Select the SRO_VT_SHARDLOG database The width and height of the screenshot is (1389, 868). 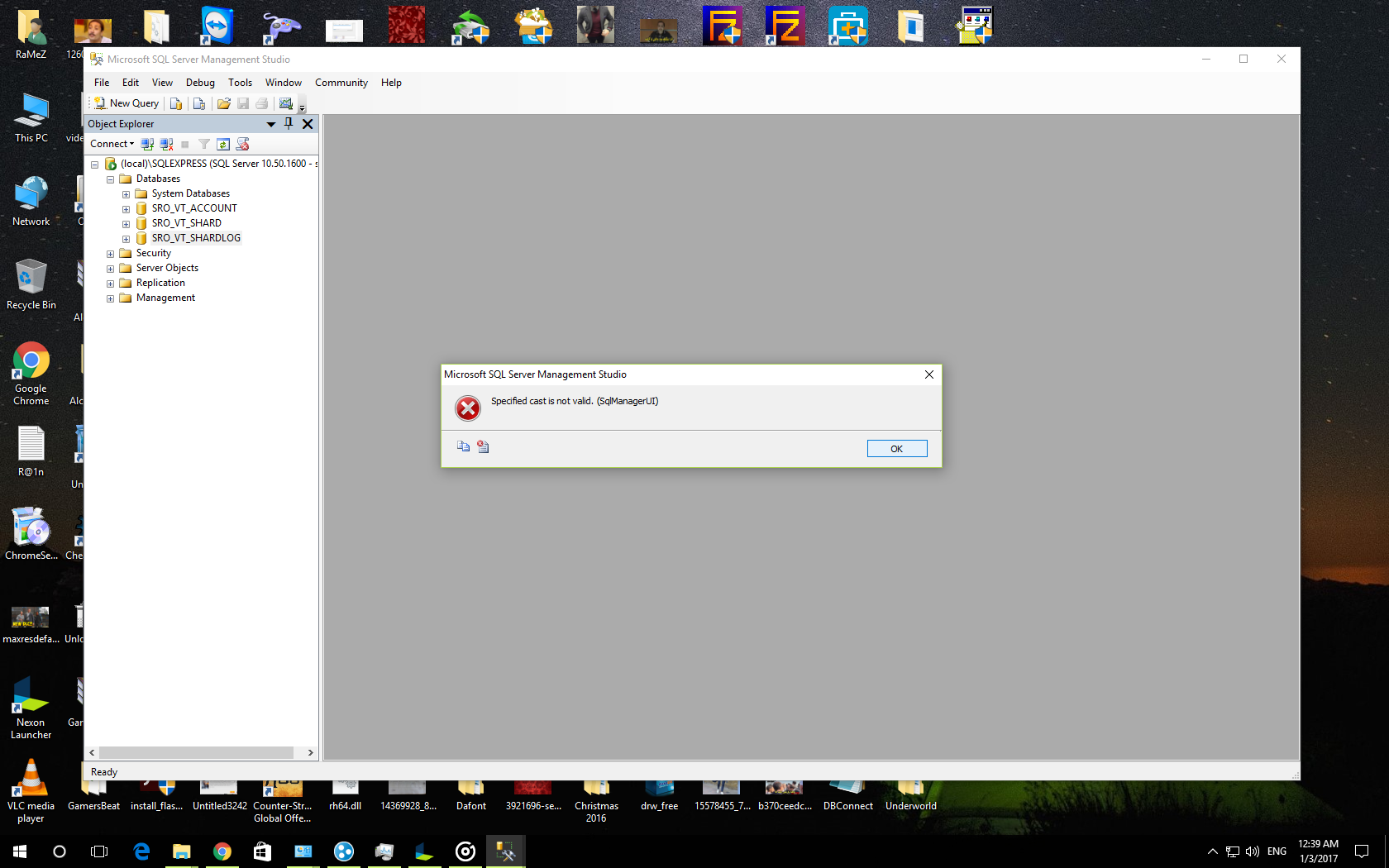click(196, 238)
